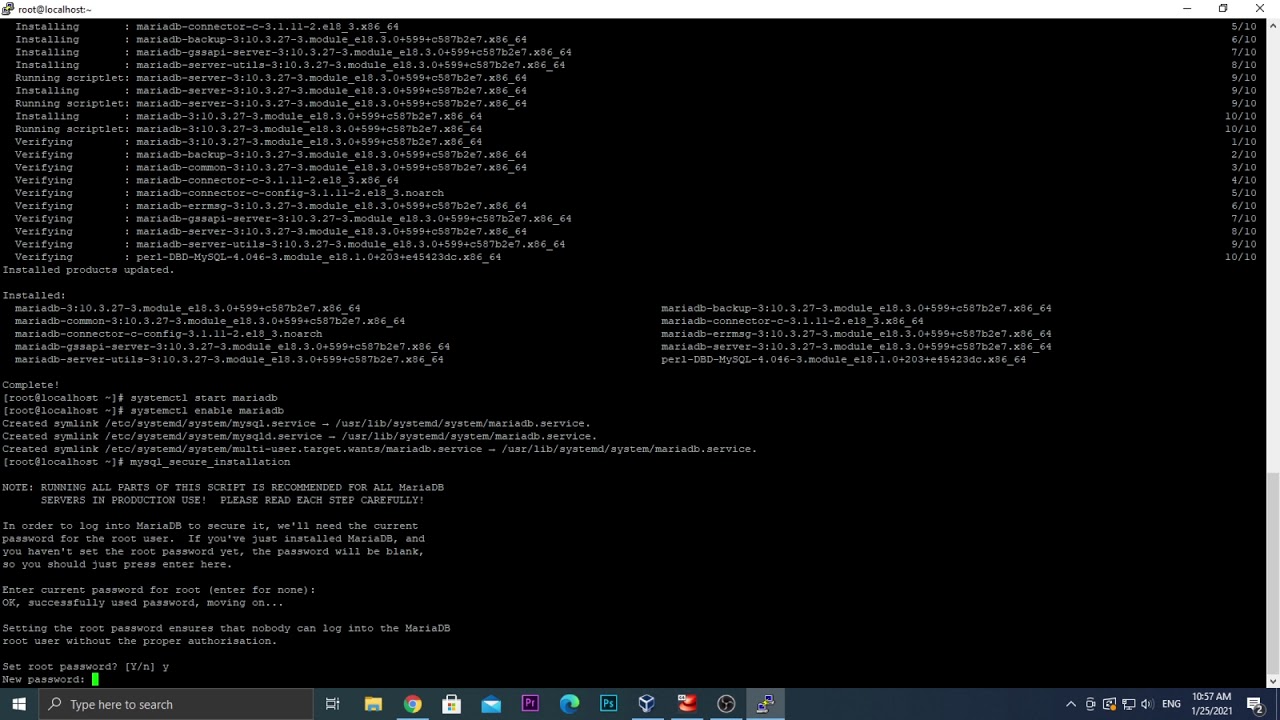This screenshot has width=1280, height=720.
Task: Open the PuTTY system menu icon in title bar
Action: pyautogui.click(x=8, y=9)
